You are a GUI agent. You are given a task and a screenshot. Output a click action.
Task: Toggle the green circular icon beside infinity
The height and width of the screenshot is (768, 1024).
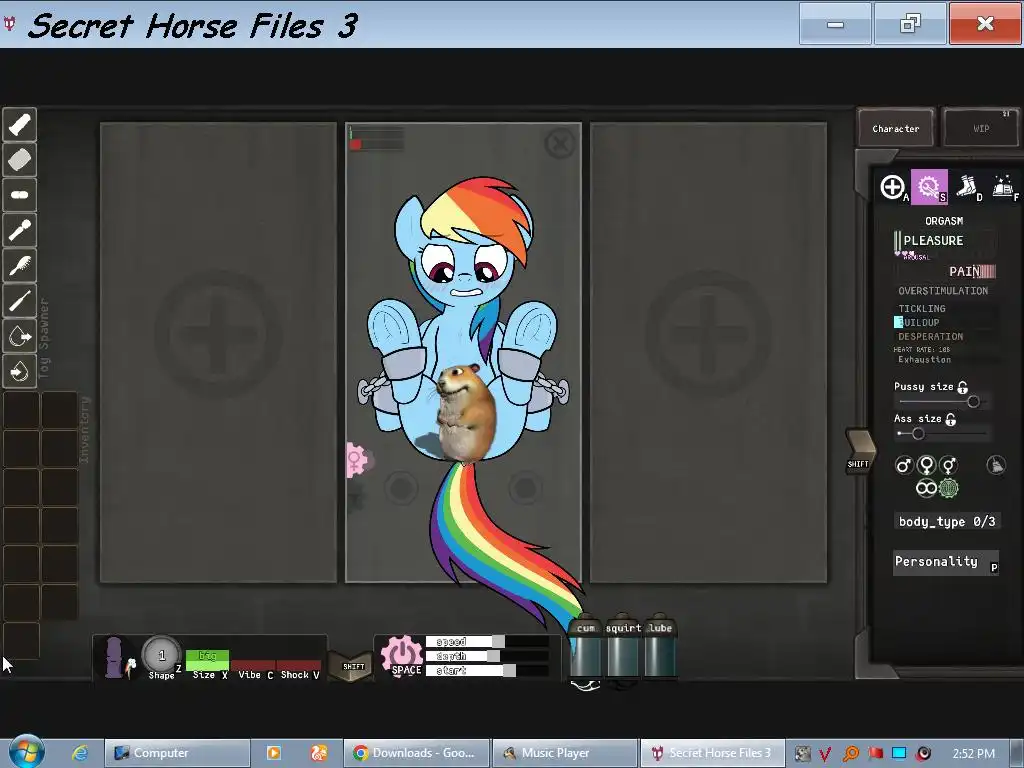(949, 488)
